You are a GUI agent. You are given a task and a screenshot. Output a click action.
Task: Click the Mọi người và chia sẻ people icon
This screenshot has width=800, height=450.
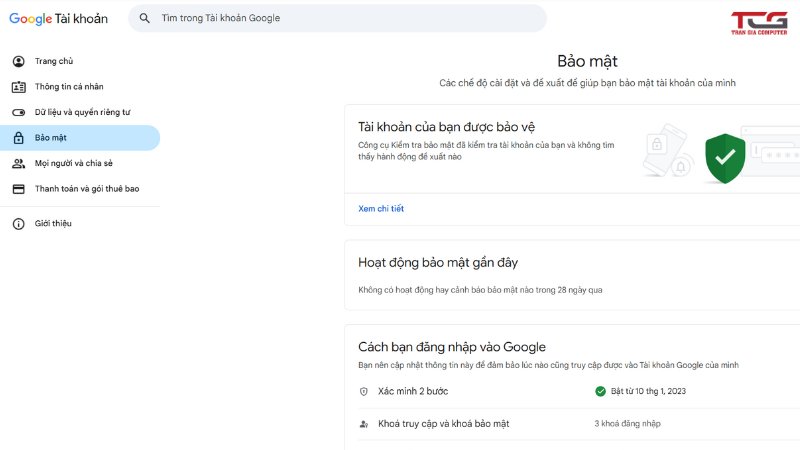18,163
